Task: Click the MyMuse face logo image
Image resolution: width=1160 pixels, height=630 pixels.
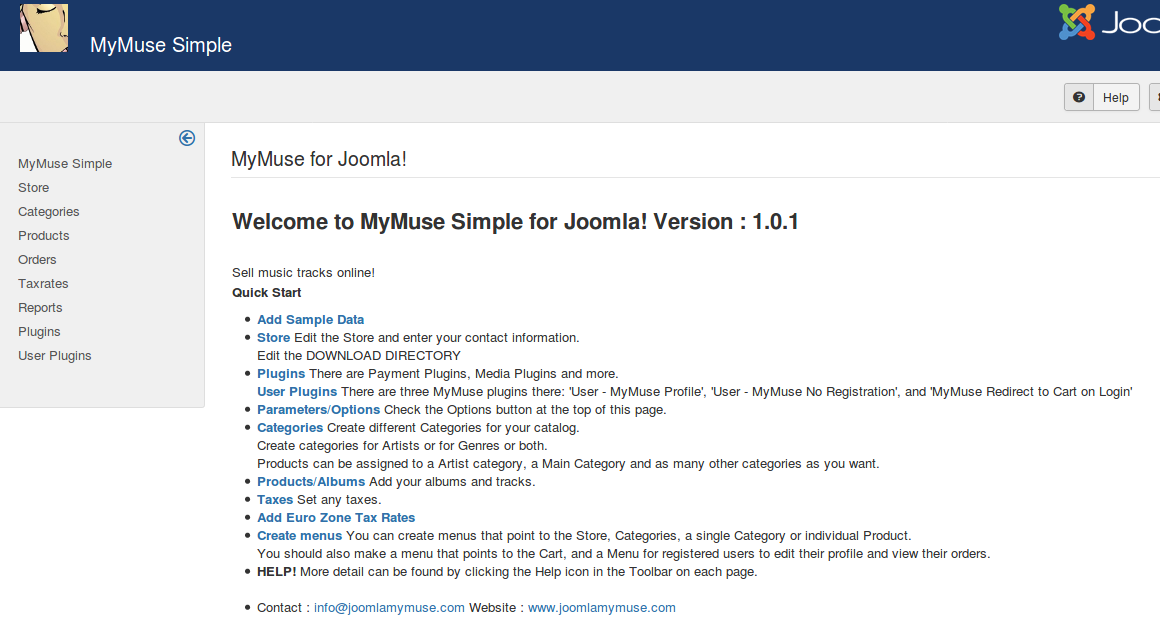Action: point(44,28)
